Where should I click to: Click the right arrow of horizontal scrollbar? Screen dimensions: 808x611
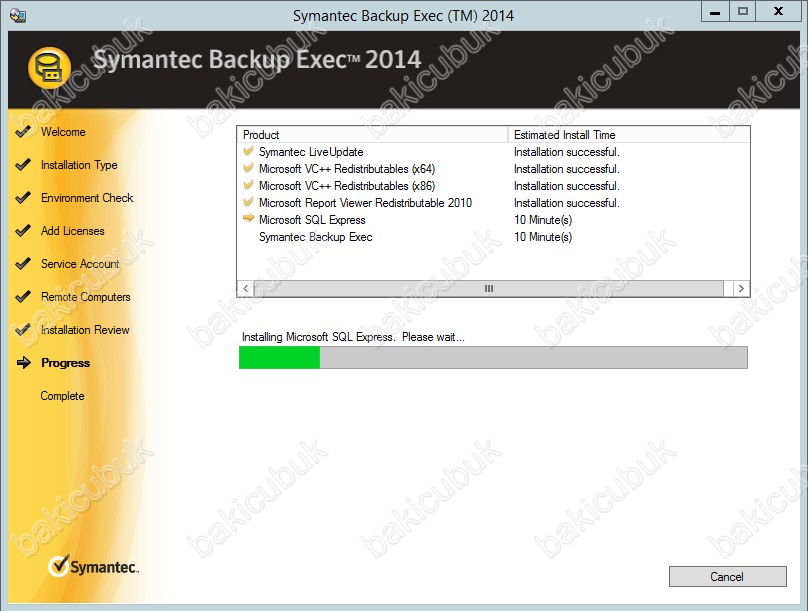coord(741,288)
